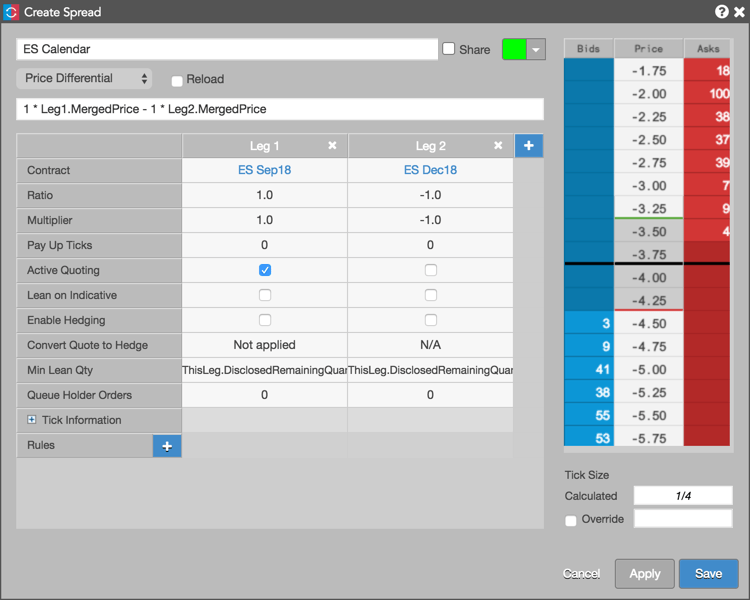Click the Leg 1 column header

pos(265,145)
